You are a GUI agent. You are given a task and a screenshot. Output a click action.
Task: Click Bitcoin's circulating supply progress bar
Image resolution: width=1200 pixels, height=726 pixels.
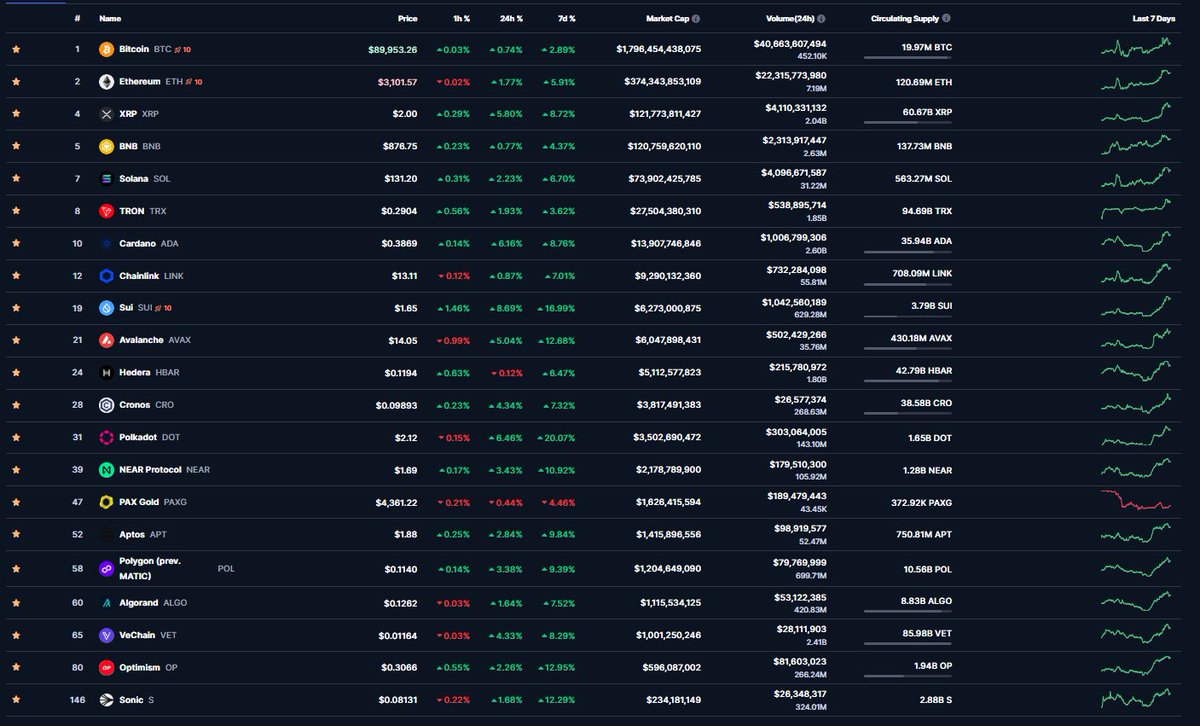click(x=908, y=58)
